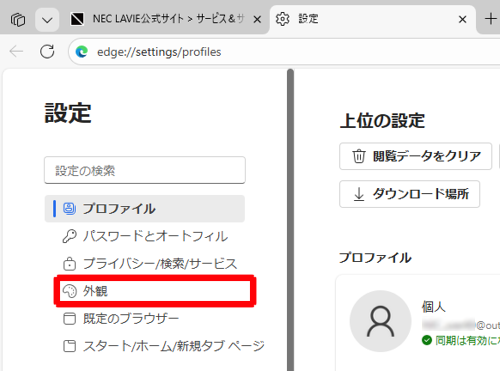Open the tab actions workspace icon
The width and height of the screenshot is (500, 371).
pyautogui.click(x=18, y=20)
